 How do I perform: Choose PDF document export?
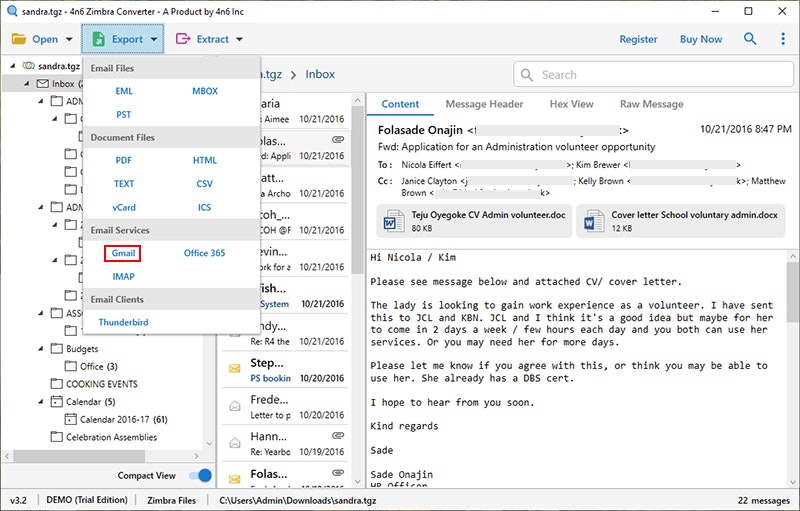tap(123, 160)
